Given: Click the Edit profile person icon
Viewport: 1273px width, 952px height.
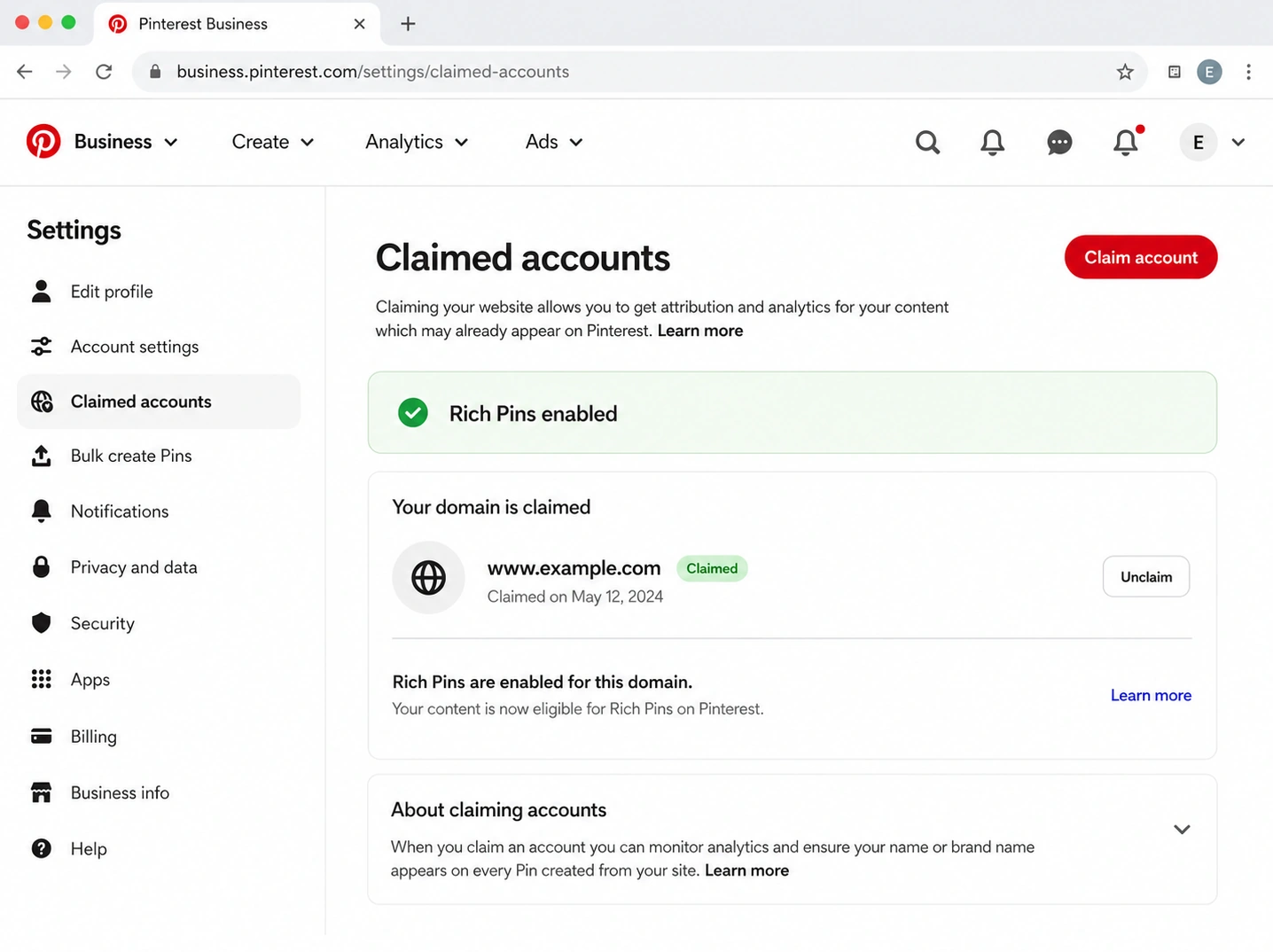Looking at the screenshot, I should (42, 292).
